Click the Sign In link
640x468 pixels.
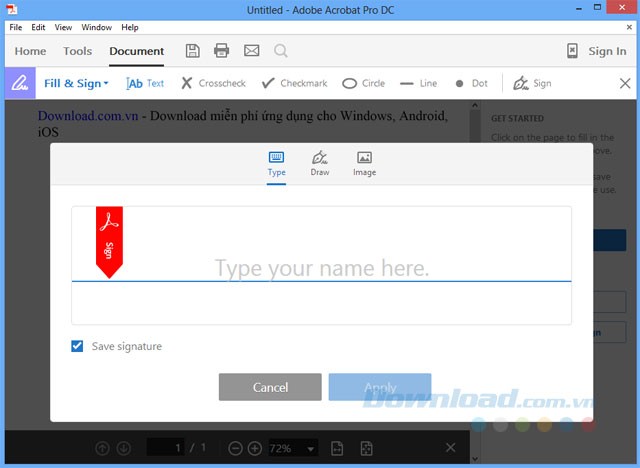point(607,51)
